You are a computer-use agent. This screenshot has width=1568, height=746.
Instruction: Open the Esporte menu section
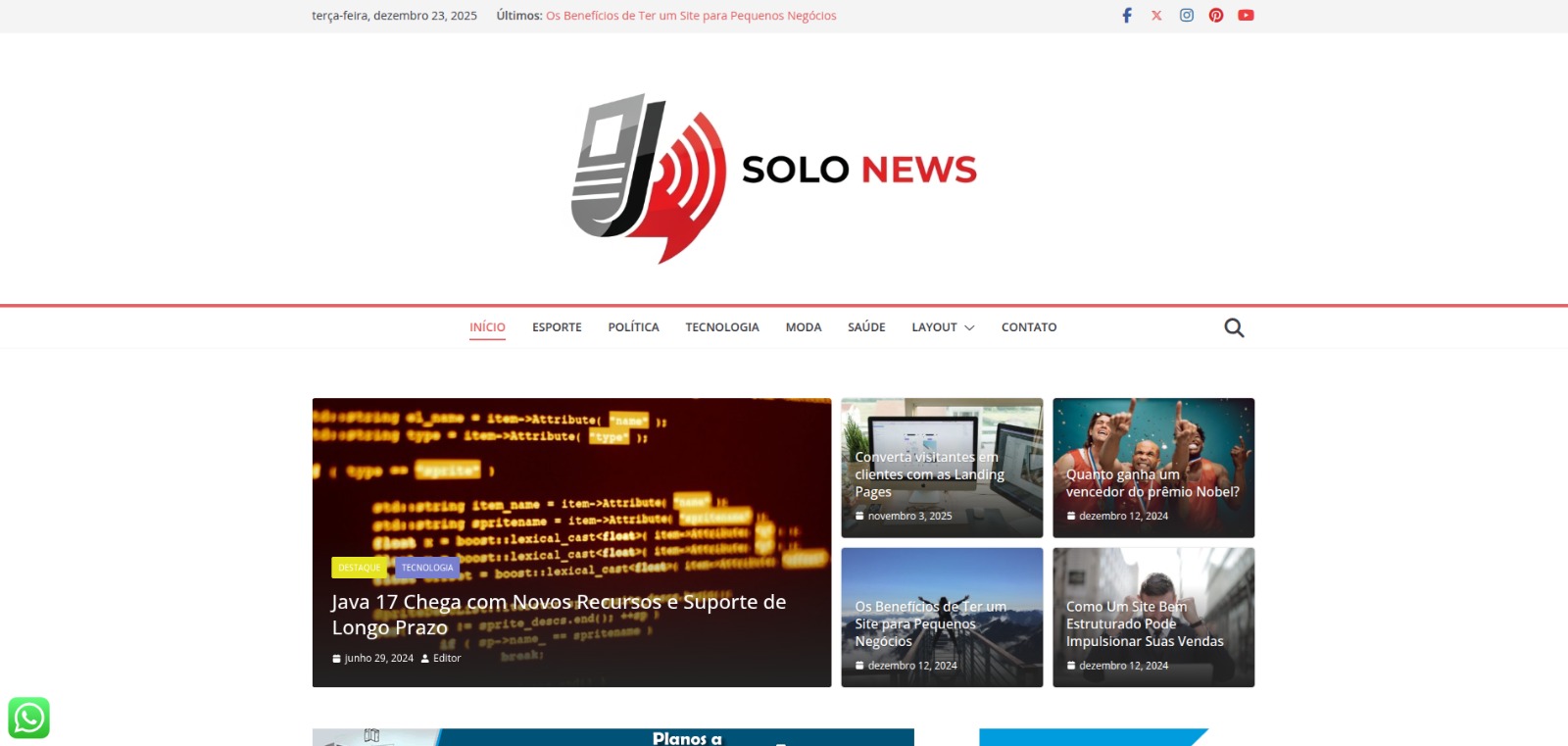557,327
